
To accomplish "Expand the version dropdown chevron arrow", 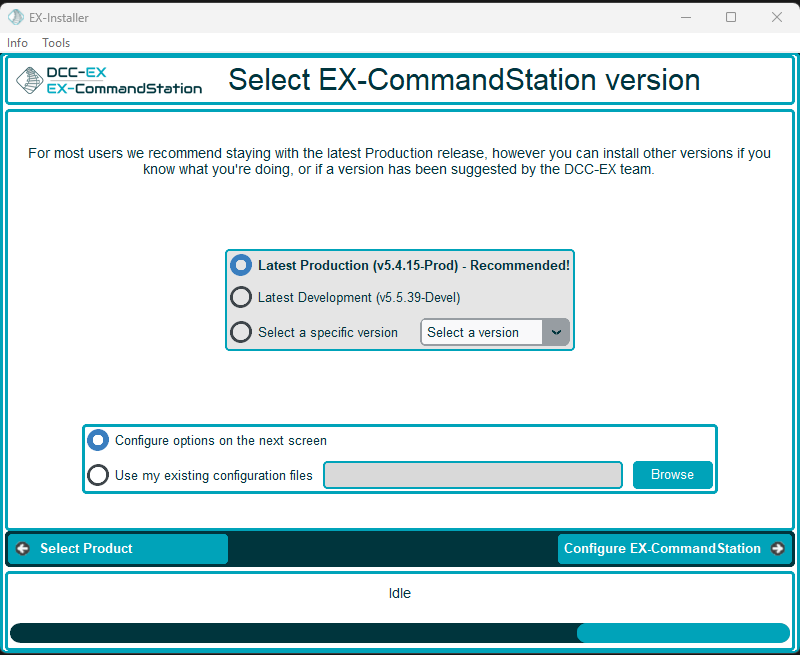I will (556, 332).
